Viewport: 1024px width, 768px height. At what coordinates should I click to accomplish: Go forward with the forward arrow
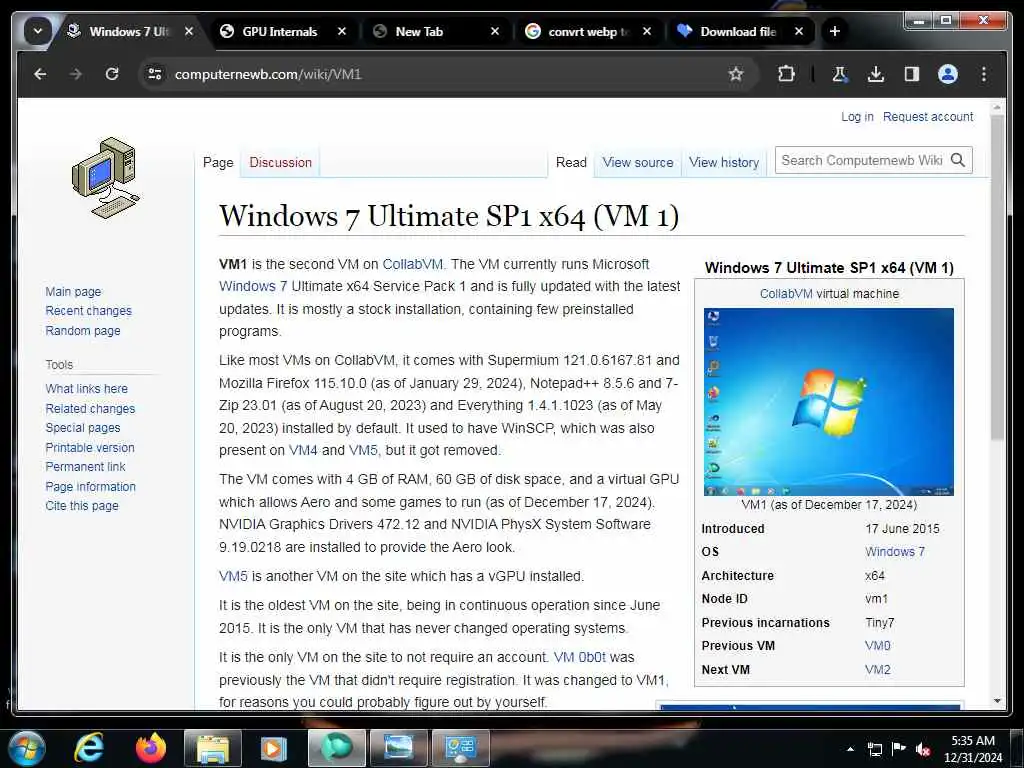click(76, 74)
